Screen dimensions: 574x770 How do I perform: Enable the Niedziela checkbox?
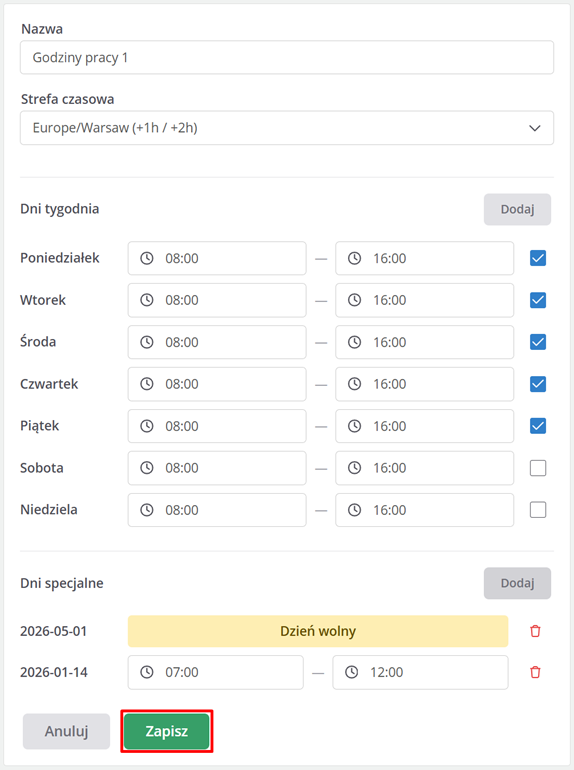point(538,510)
